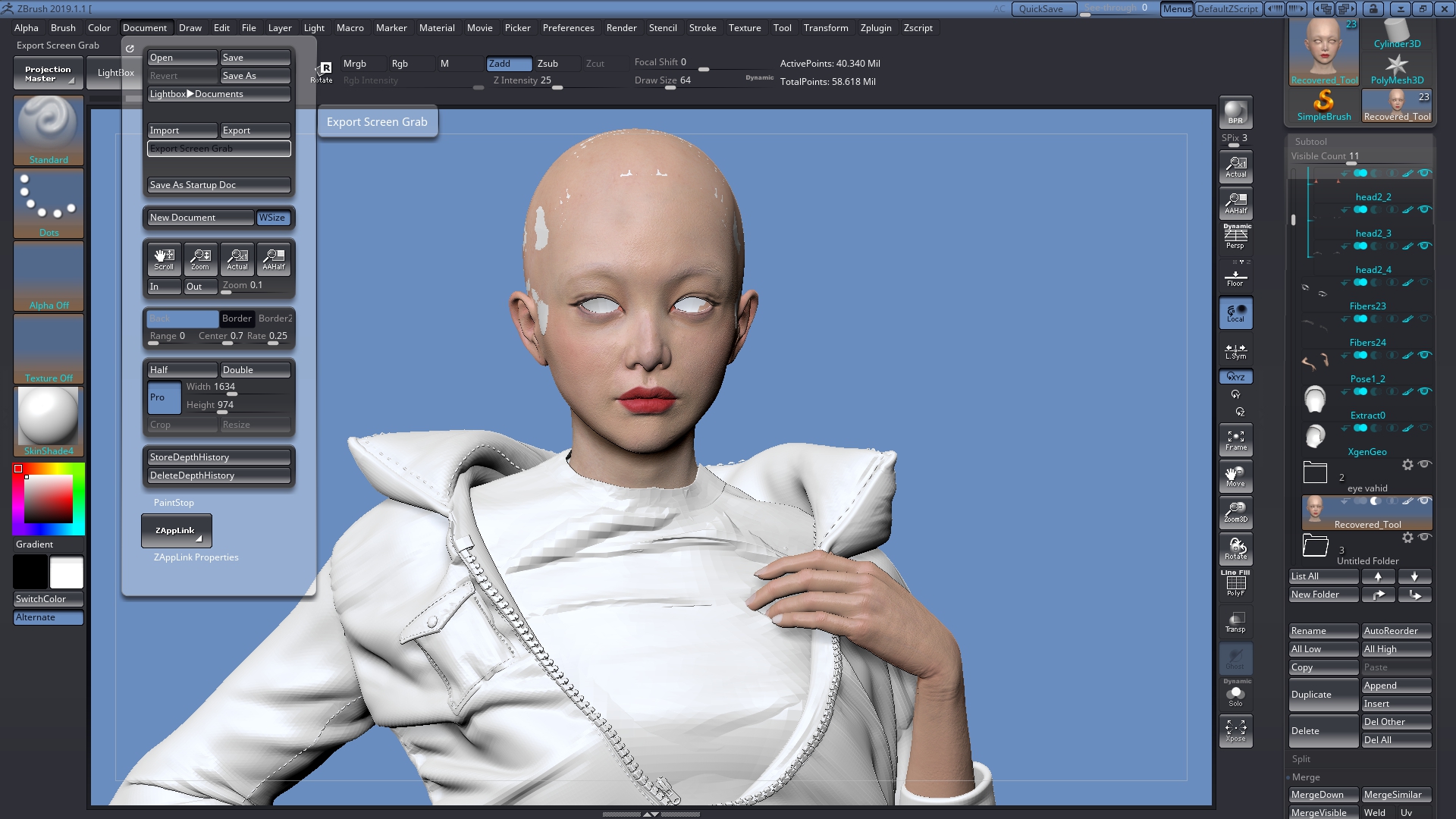Image resolution: width=1456 pixels, height=819 pixels.
Task: Open Lightbox Documents browser
Action: click(219, 94)
